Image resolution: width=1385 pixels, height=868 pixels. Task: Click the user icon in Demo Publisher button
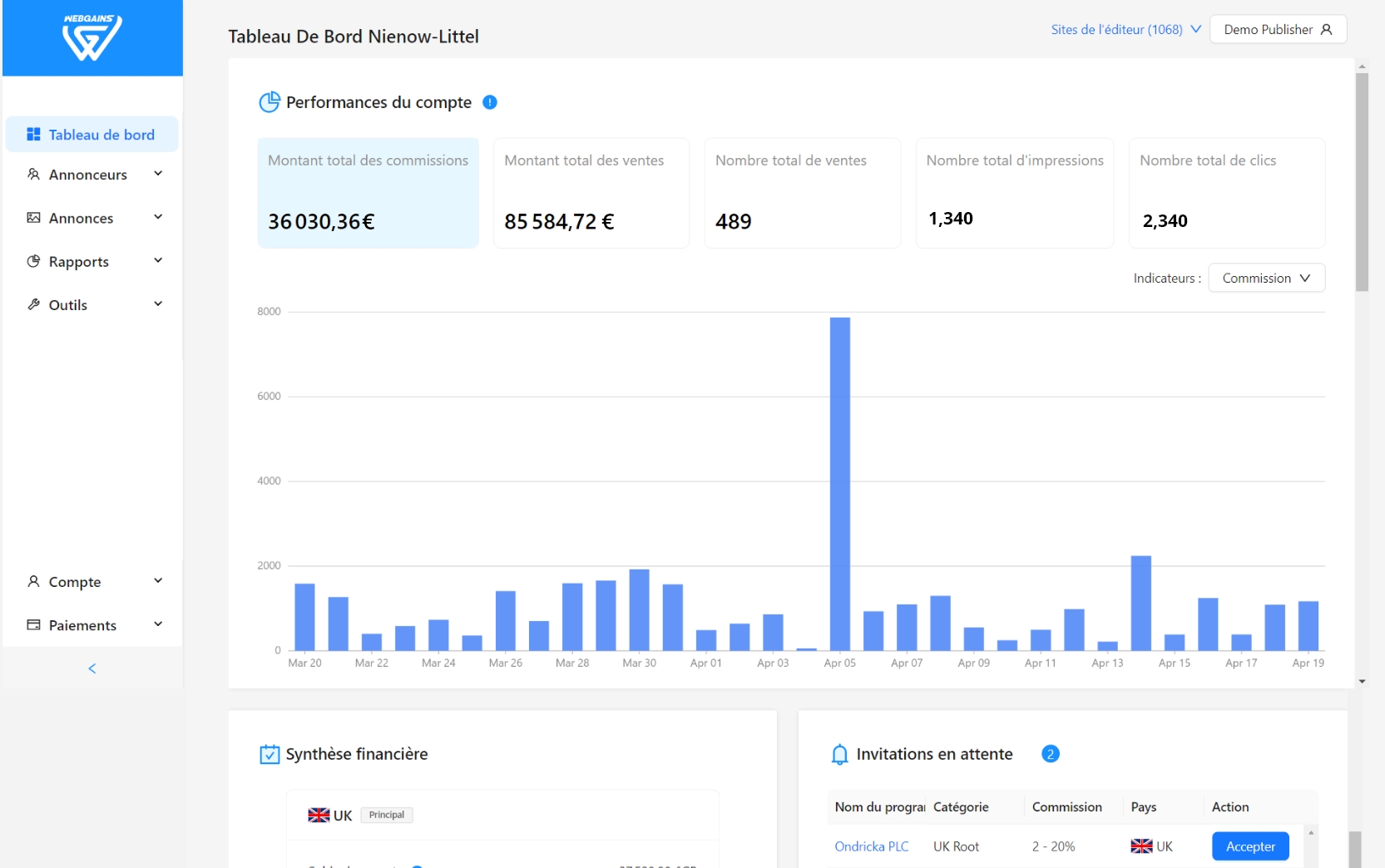1327,30
